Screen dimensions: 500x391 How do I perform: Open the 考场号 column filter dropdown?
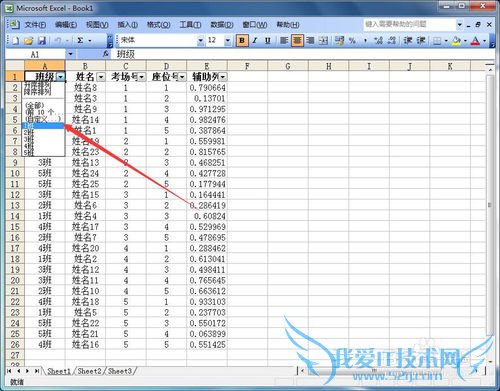[x=142, y=77]
